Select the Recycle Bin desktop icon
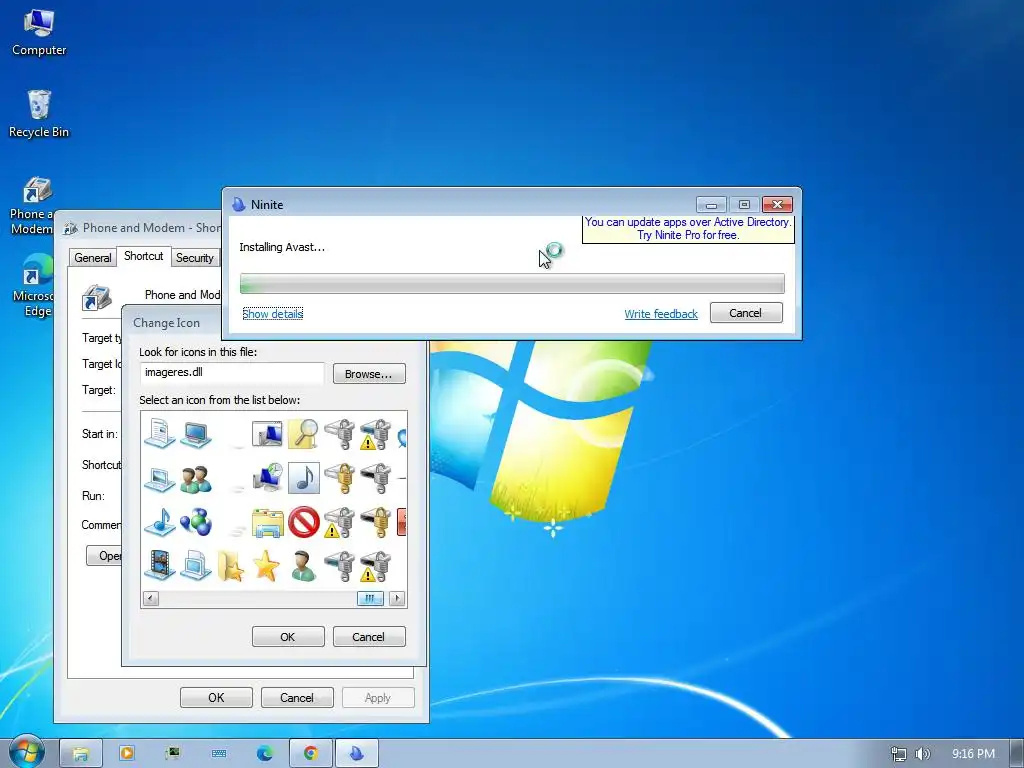This screenshot has width=1024, height=768. [x=39, y=114]
